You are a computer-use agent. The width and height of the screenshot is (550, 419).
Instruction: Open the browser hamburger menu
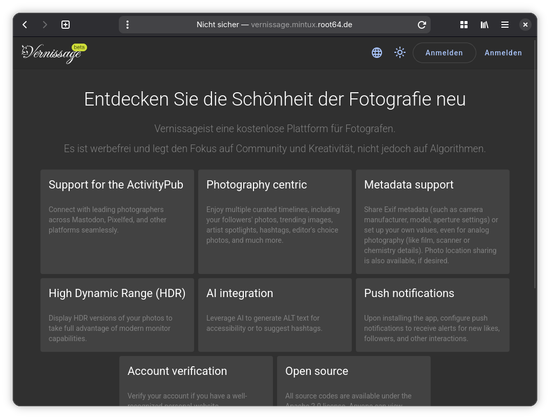(x=505, y=25)
